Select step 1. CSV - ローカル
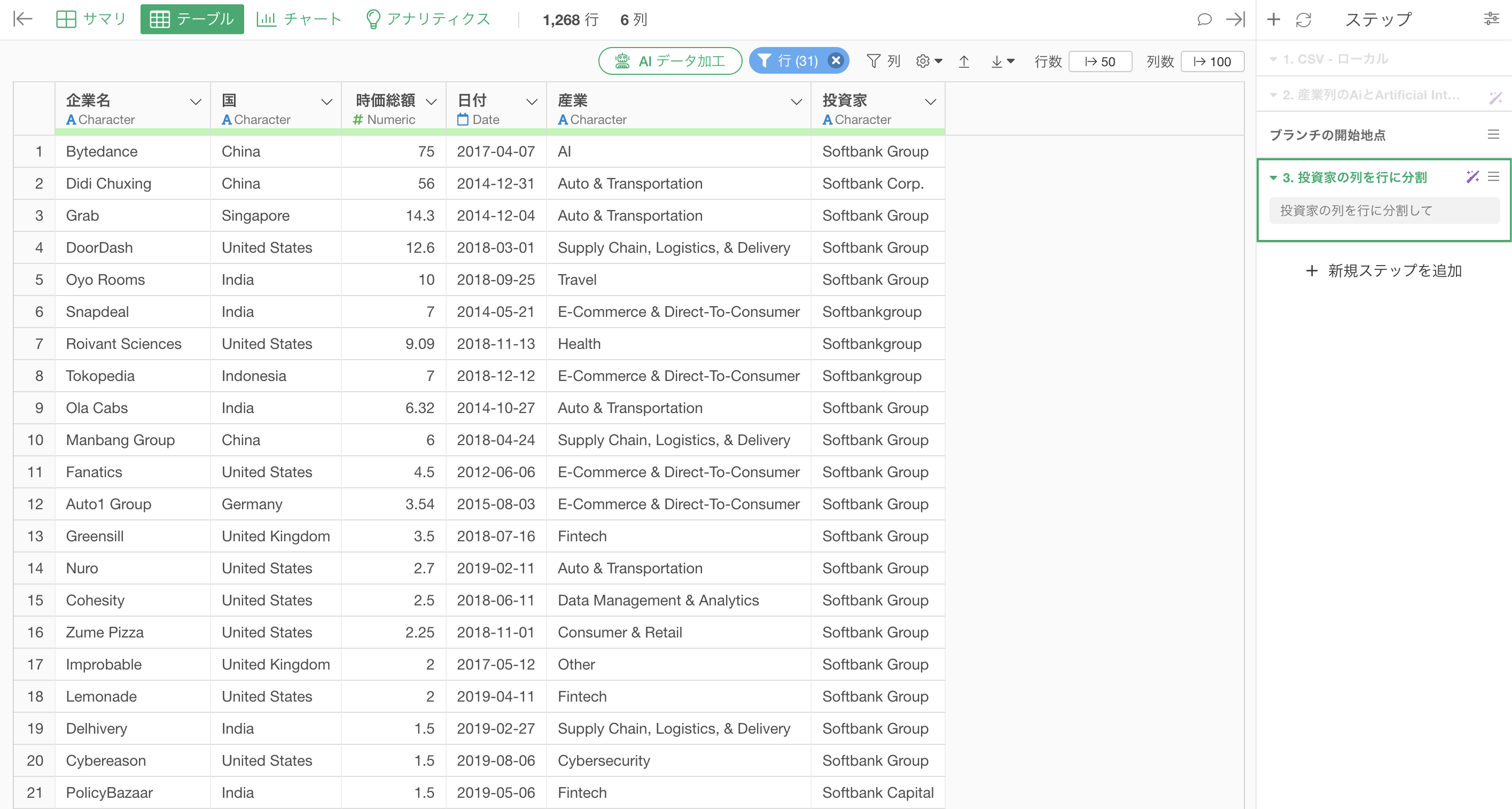The height and width of the screenshot is (809, 1512). click(1334, 59)
